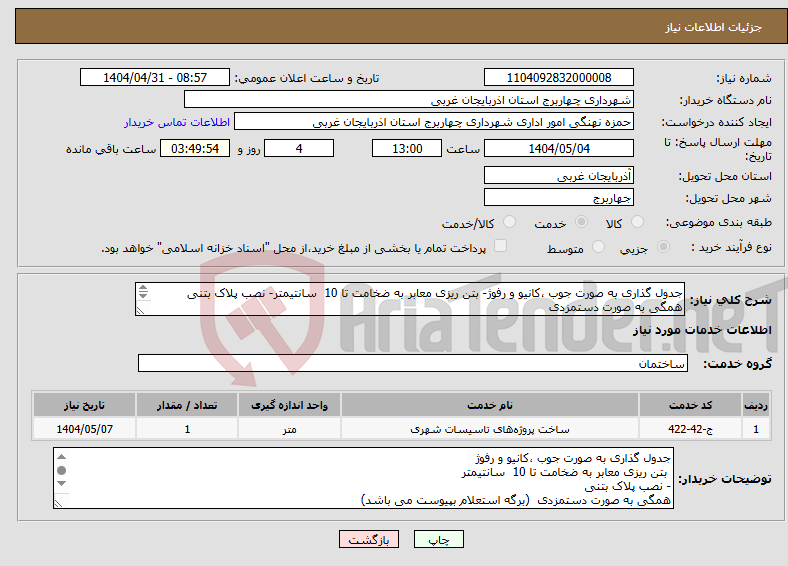
Task: Click the کد خدمت column header
Action: point(691,405)
